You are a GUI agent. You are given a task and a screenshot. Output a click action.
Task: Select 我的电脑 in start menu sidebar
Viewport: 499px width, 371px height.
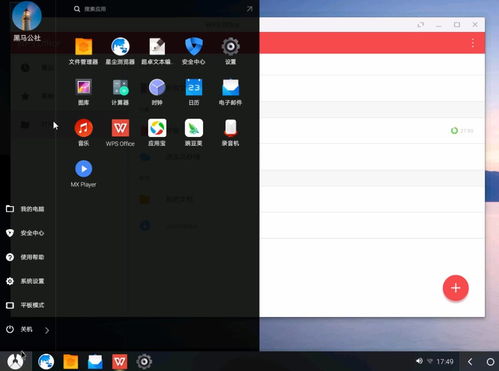25,209
